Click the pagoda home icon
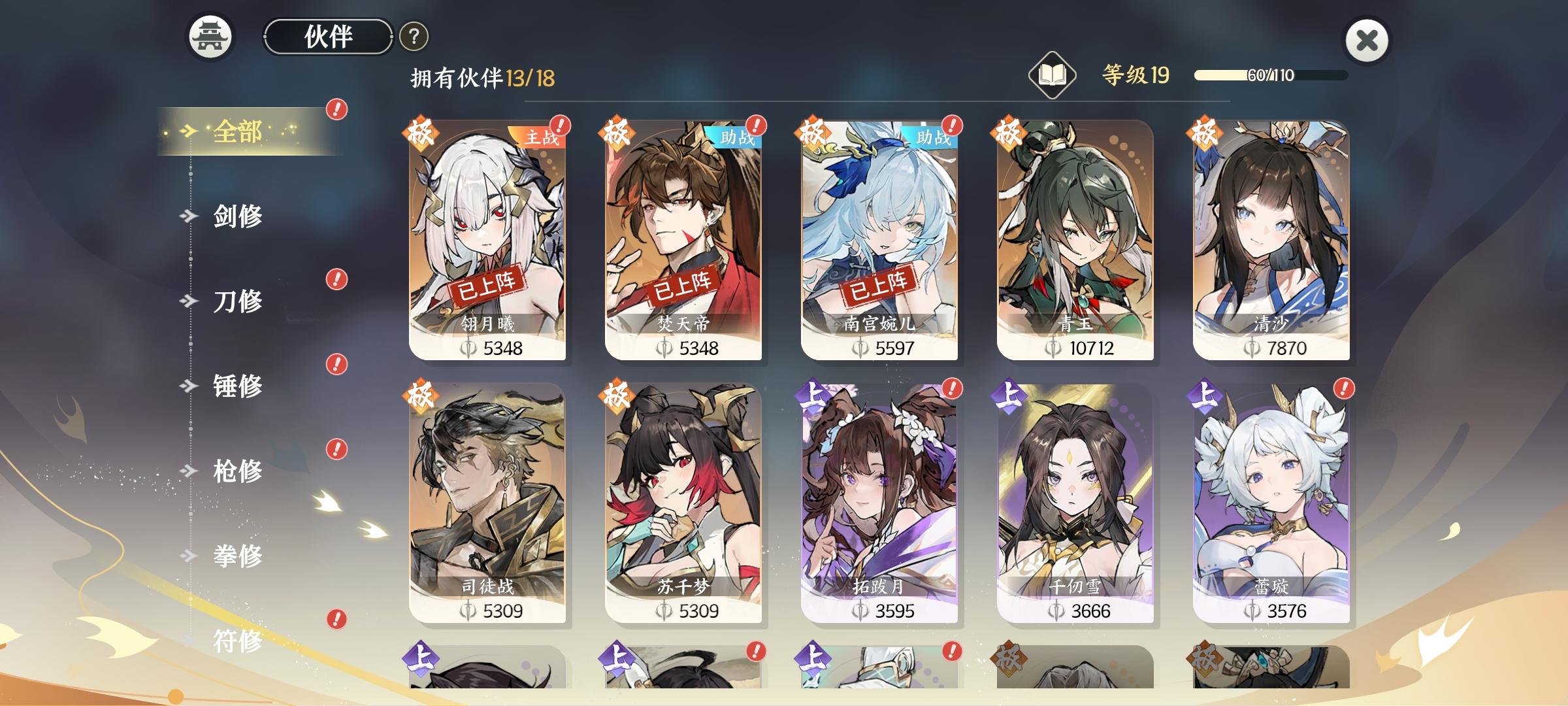The width and height of the screenshot is (1568, 706). tap(210, 37)
